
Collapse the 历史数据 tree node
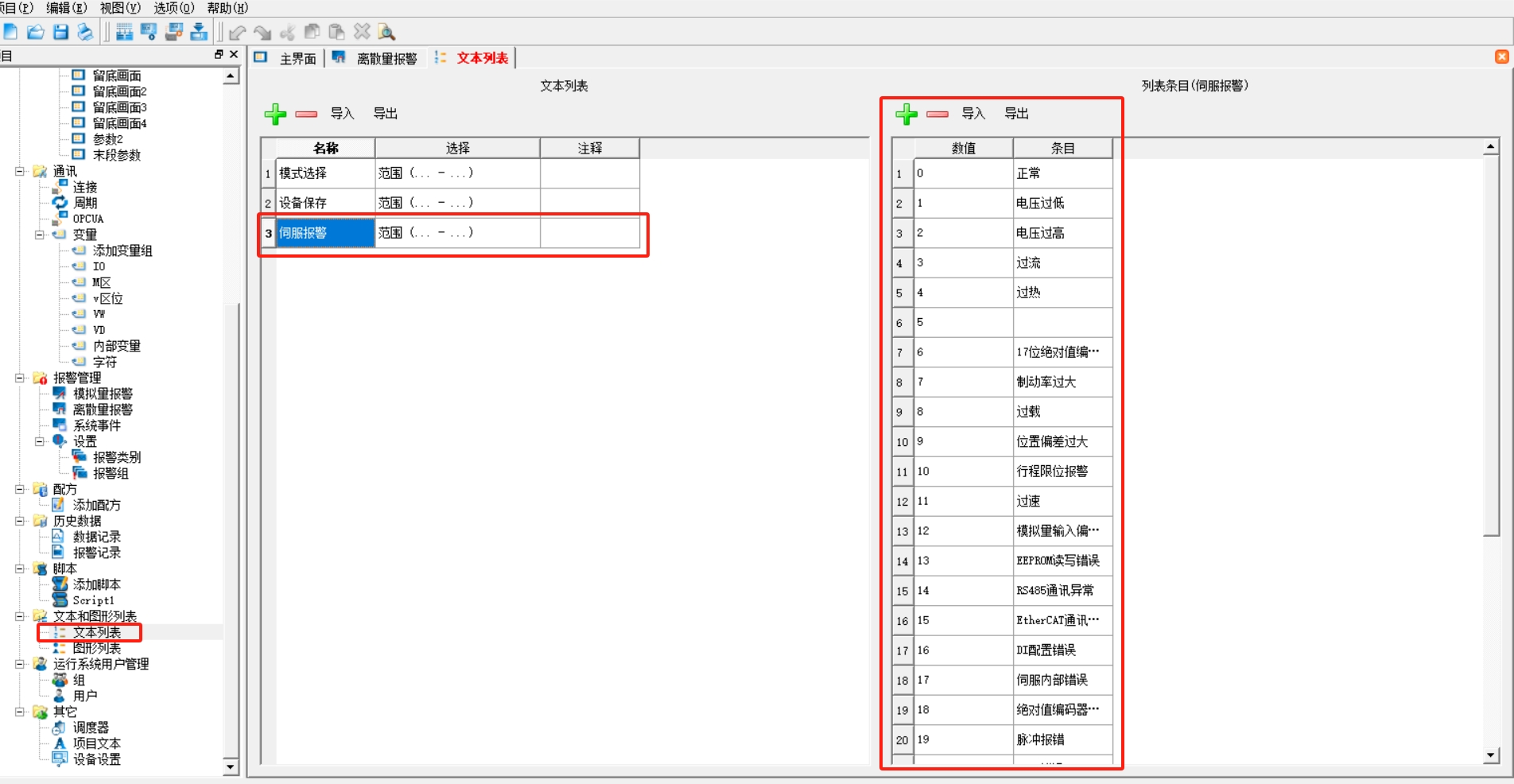(20, 521)
